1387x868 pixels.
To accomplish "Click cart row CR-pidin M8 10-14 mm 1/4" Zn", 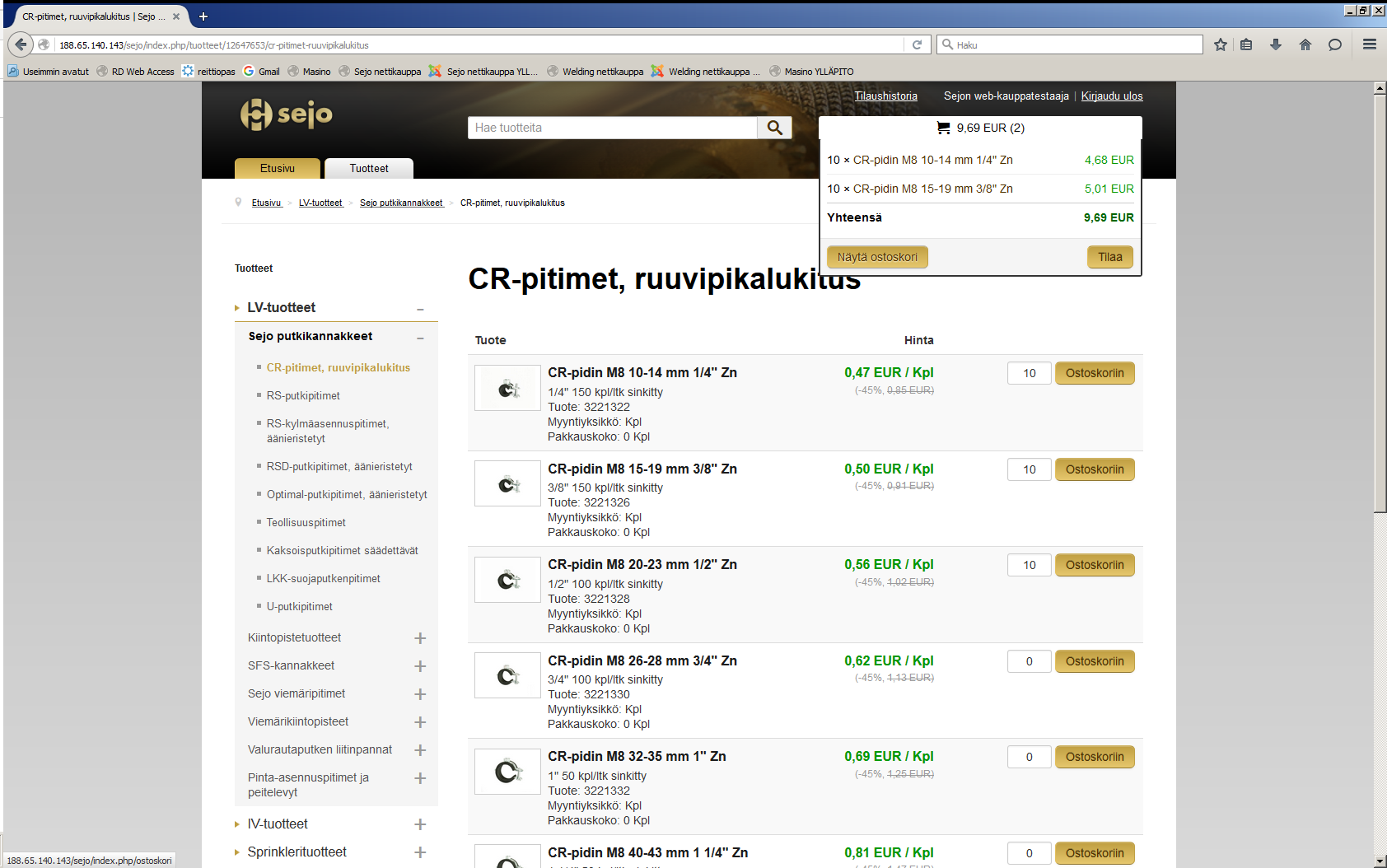I will (980, 160).
